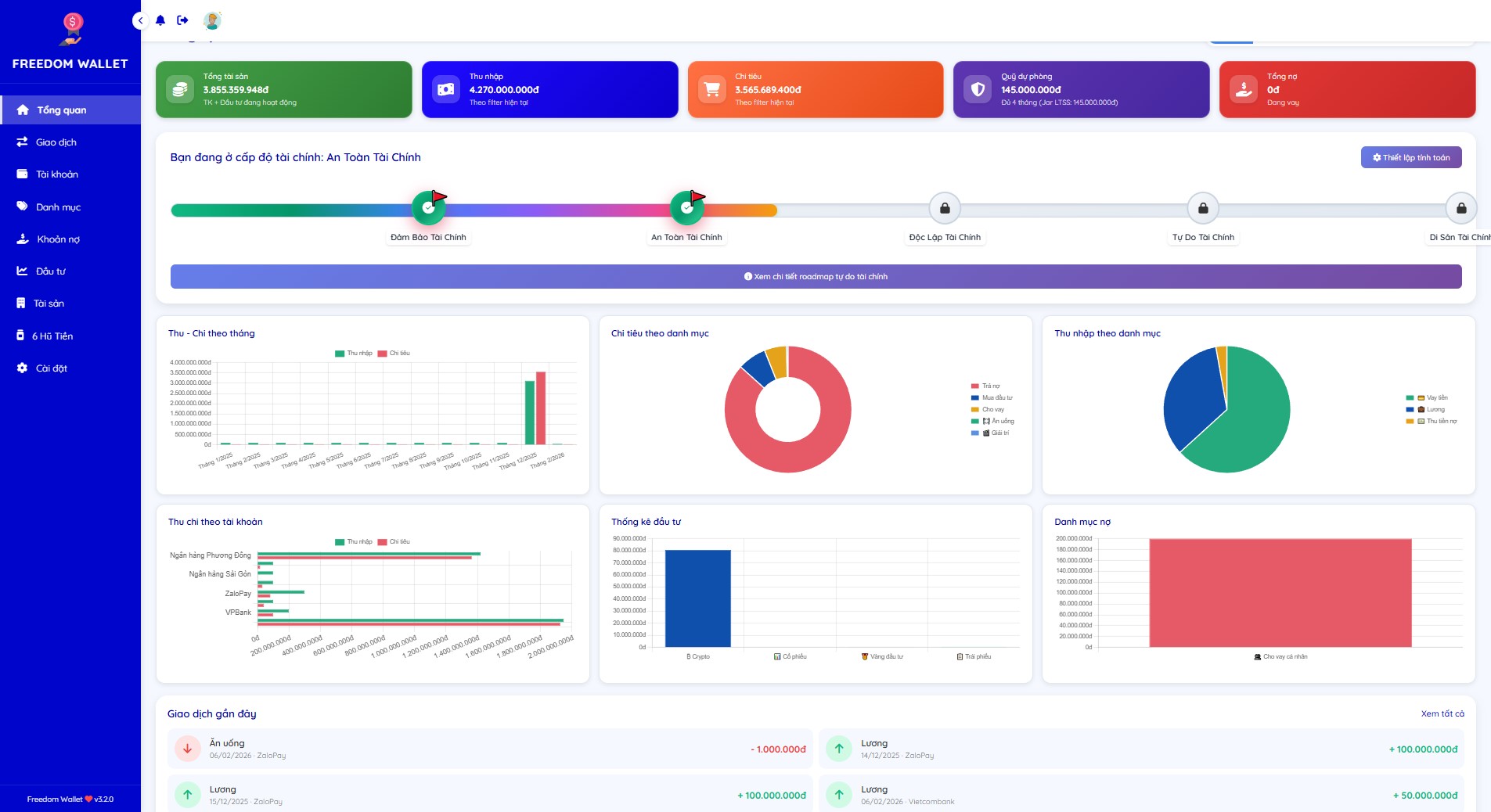Click the Thiết lập tính toán button

pyautogui.click(x=1410, y=157)
